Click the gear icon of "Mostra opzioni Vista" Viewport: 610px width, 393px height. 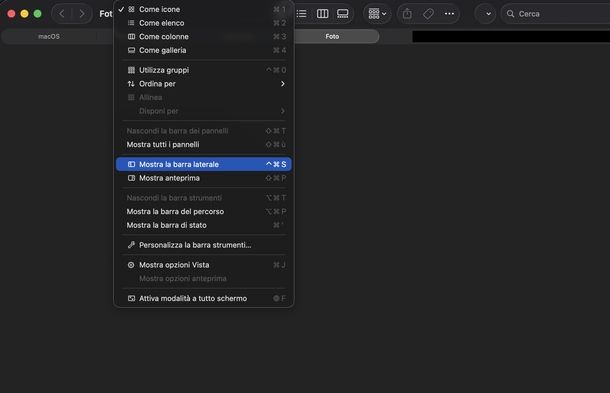(131, 265)
